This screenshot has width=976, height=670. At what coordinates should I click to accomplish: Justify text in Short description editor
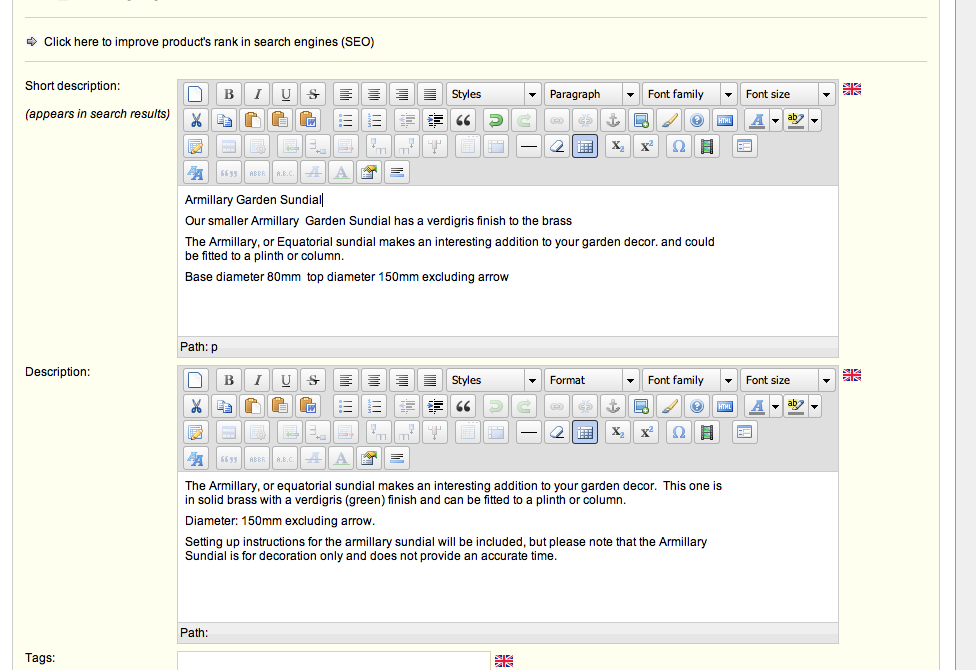[429, 94]
